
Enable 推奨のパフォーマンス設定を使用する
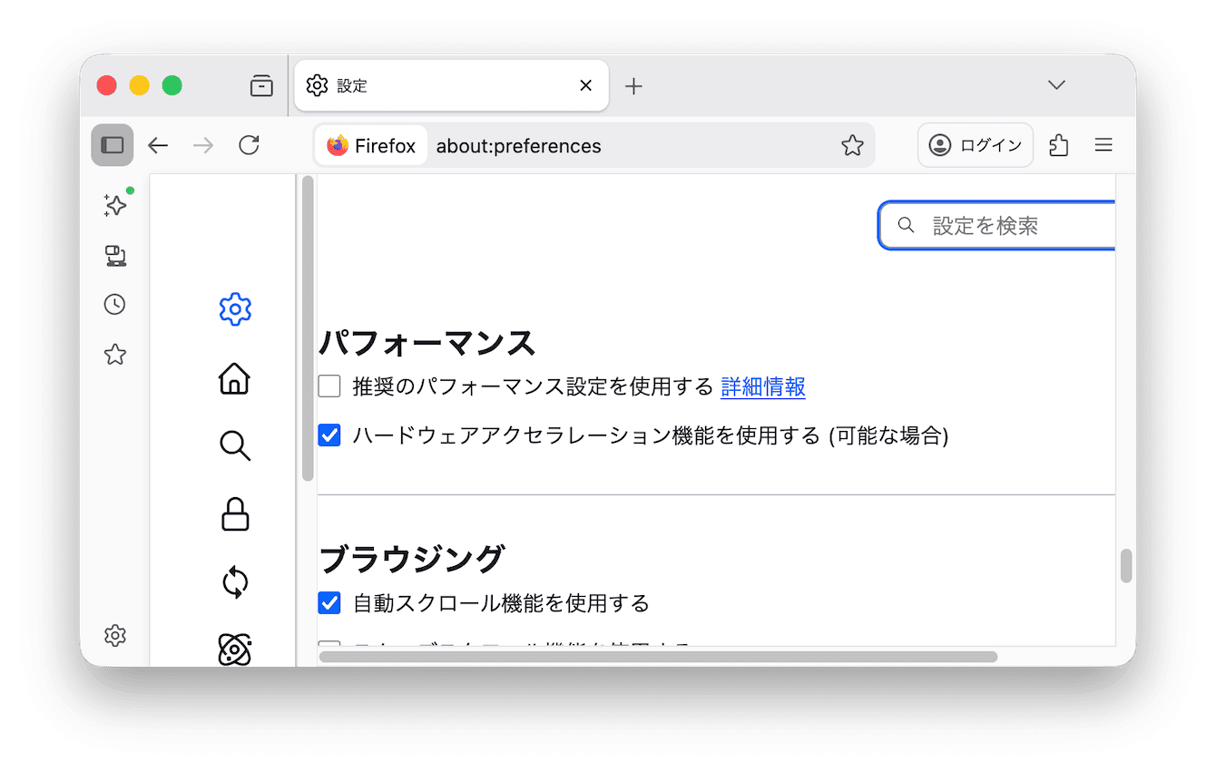(x=329, y=385)
